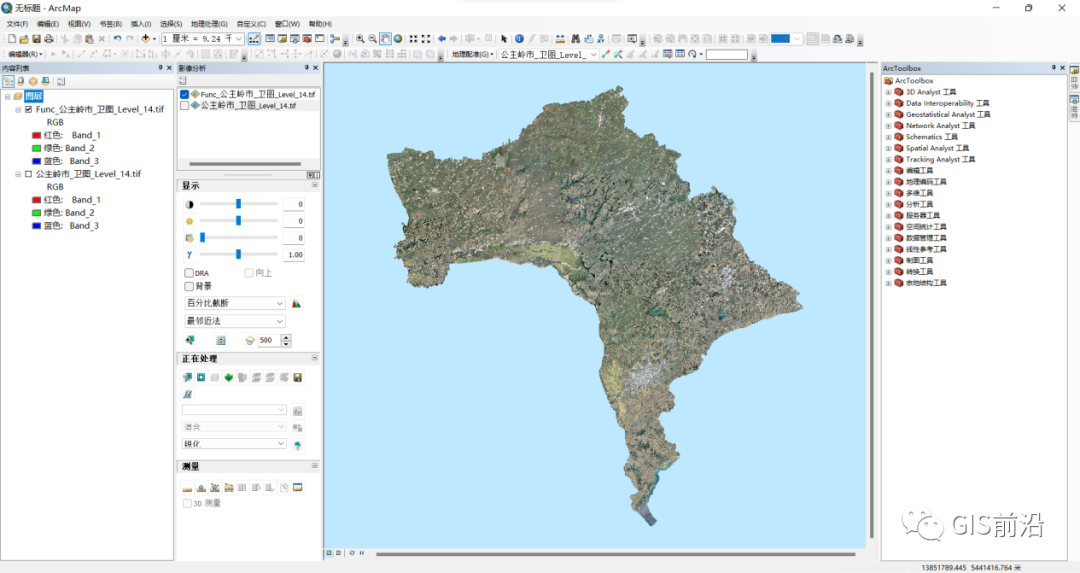Open the 地理处理(G) menu
Screen dimensions: 1080x573
(x=209, y=24)
